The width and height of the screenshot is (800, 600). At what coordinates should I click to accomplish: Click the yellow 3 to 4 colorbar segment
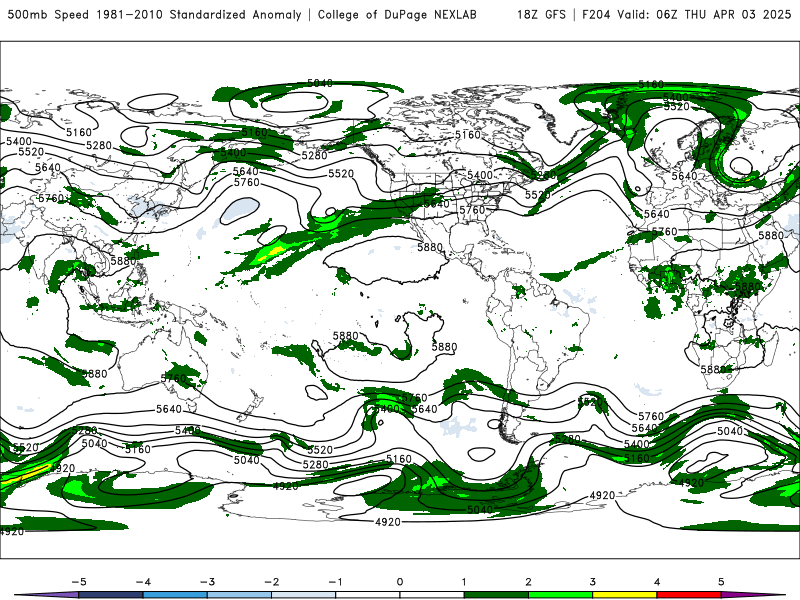coord(625,595)
